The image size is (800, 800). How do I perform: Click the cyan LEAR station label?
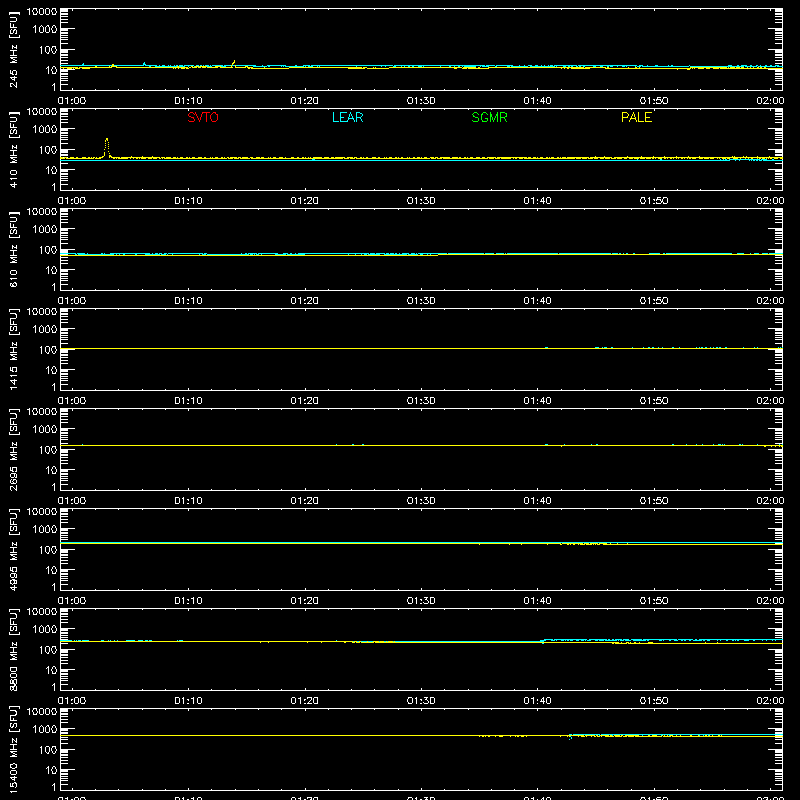point(347,117)
